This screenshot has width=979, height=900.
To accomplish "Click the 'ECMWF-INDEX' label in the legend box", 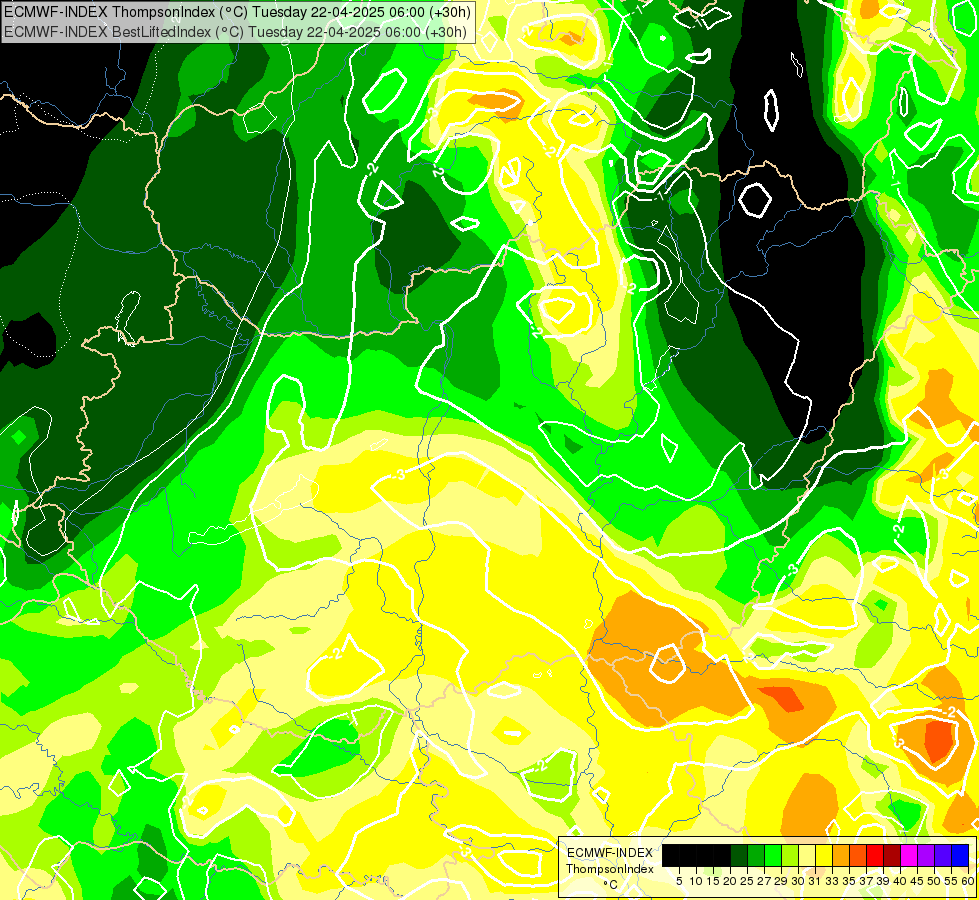I will pyautogui.click(x=610, y=853).
